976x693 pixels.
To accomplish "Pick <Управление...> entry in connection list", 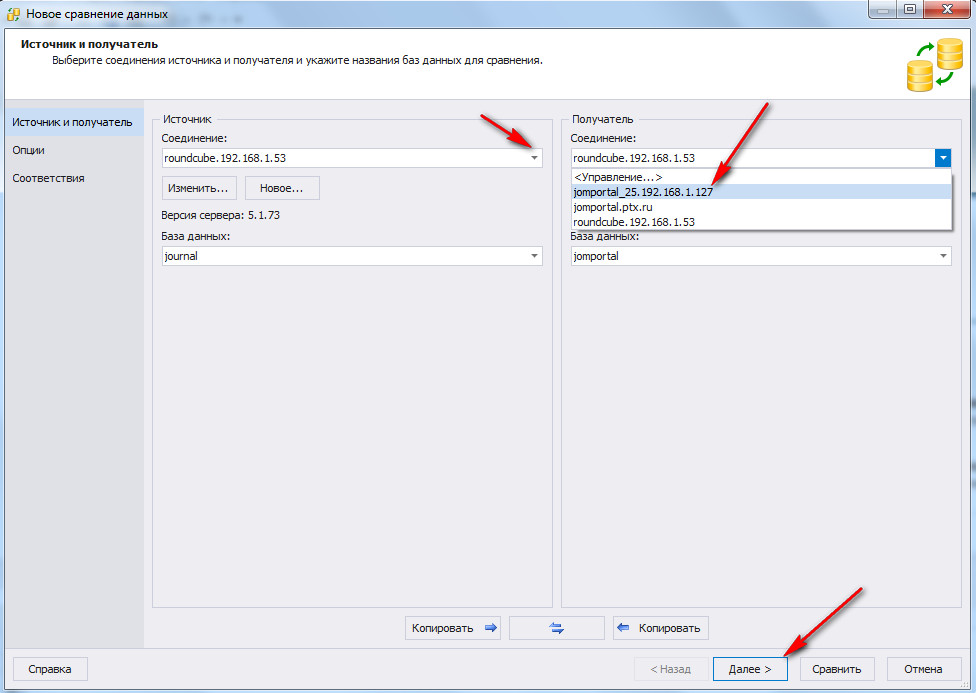I will pyautogui.click(x=617, y=177).
